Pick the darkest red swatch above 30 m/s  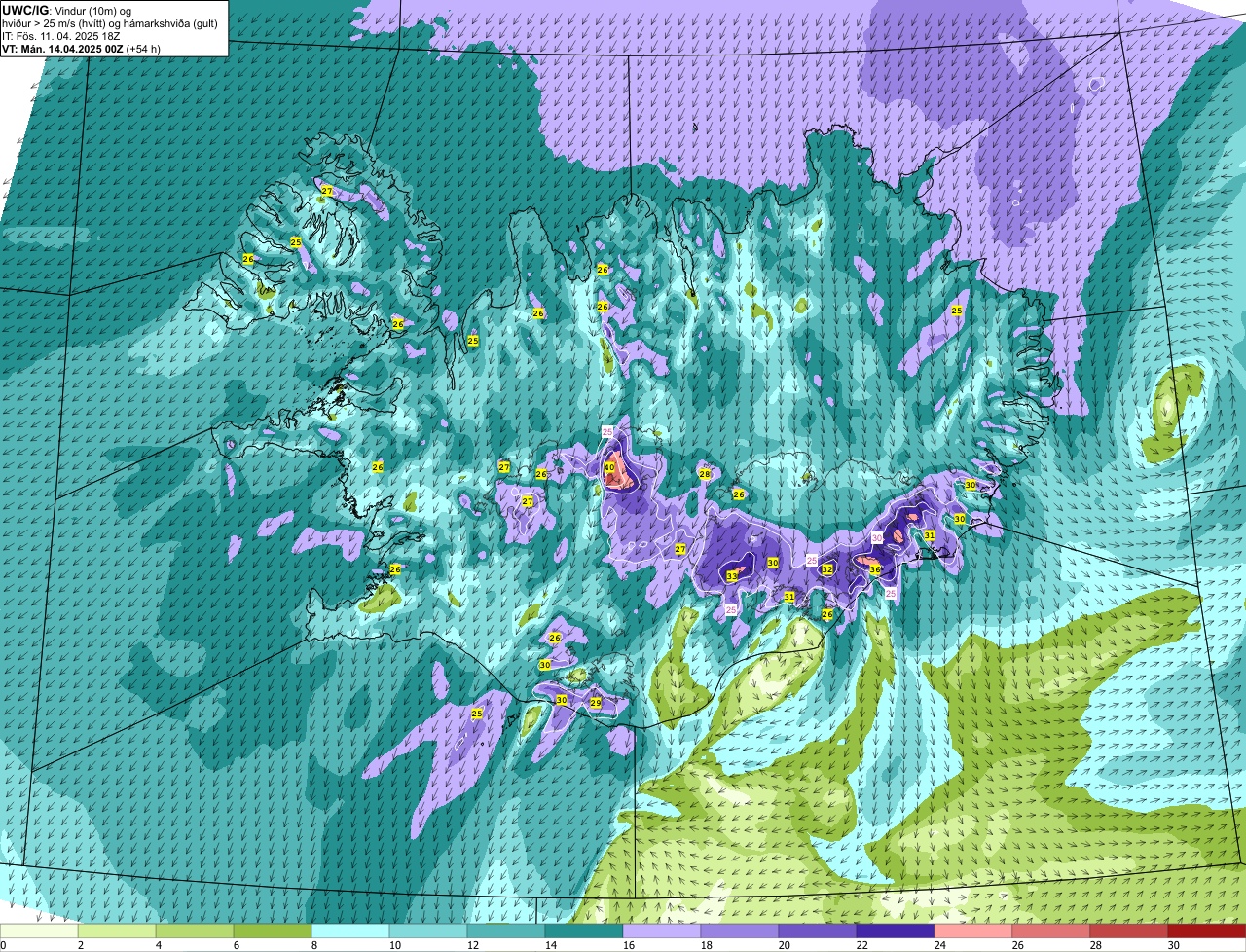pyautogui.click(x=1207, y=931)
